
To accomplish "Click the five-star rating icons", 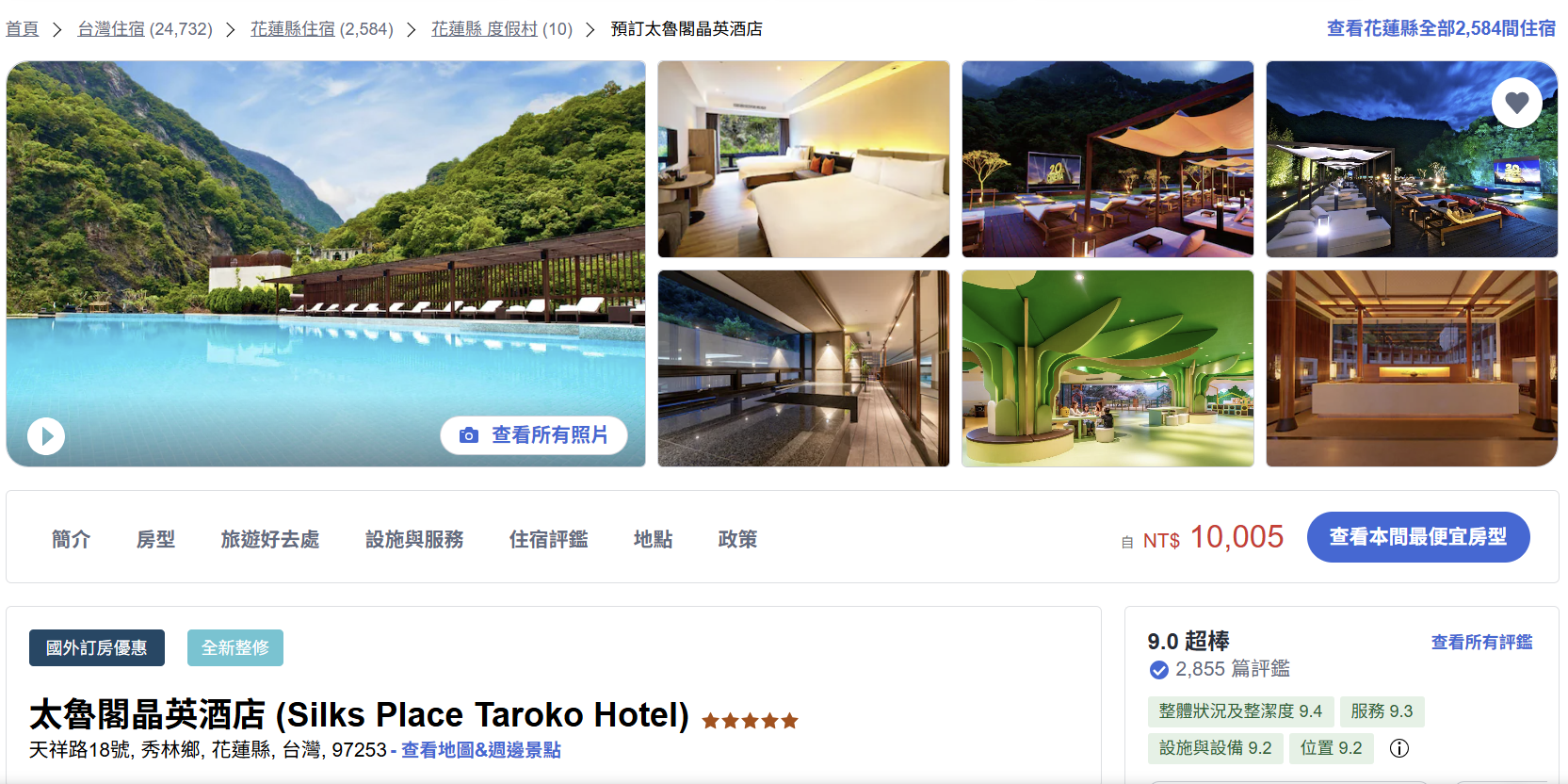I will click(x=750, y=721).
